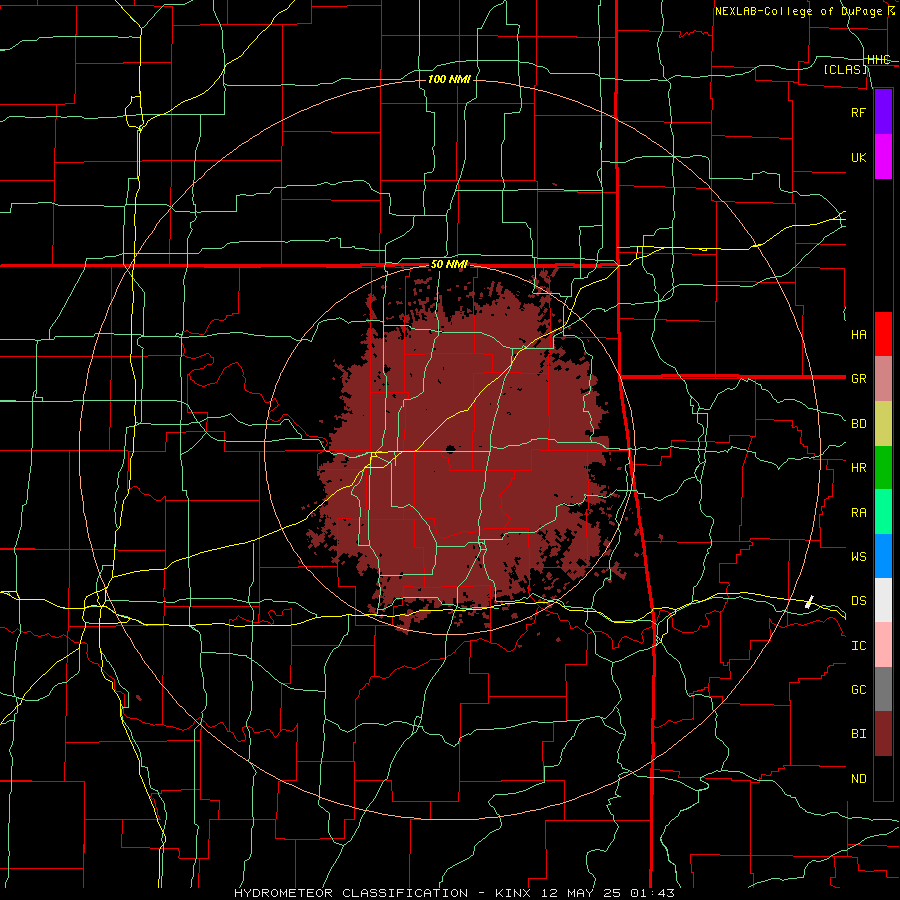Click the BD legend label

coord(858,424)
